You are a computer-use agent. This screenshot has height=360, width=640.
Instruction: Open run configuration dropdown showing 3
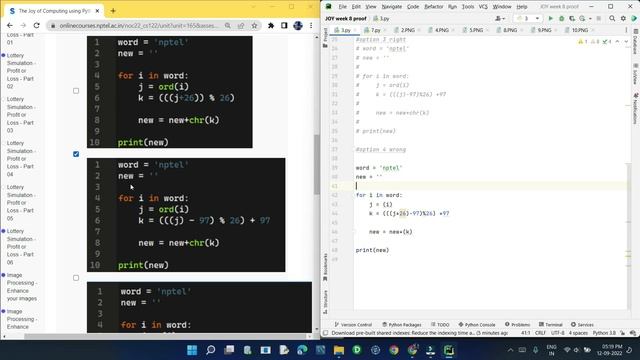point(528,18)
